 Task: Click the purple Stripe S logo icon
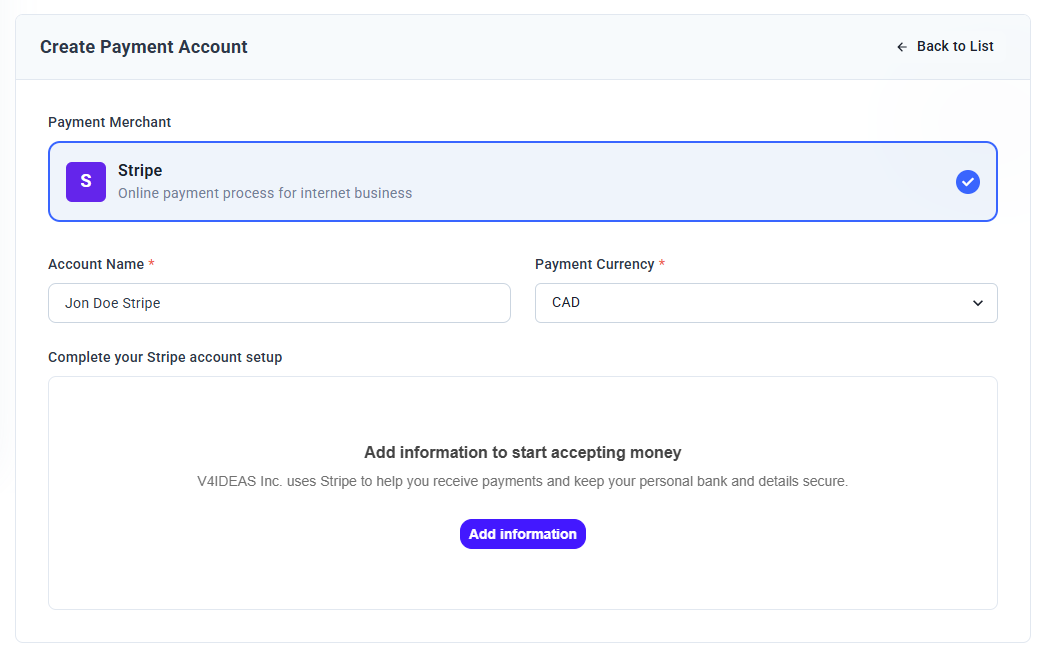click(x=85, y=182)
